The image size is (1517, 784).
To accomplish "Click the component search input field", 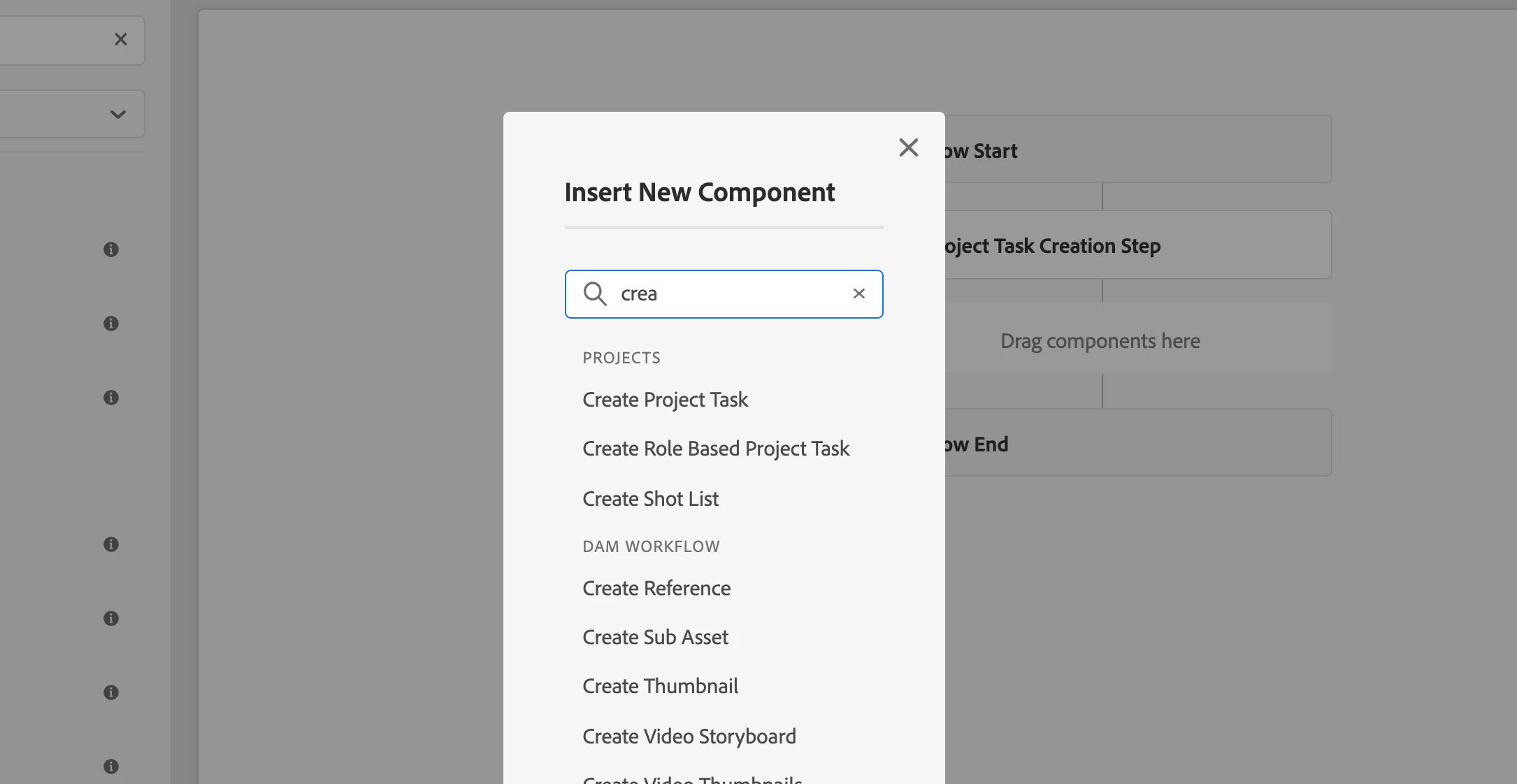I will pos(727,293).
